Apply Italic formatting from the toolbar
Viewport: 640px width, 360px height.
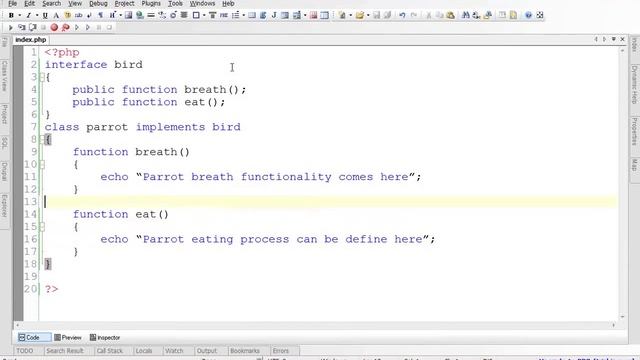(x=29, y=16)
